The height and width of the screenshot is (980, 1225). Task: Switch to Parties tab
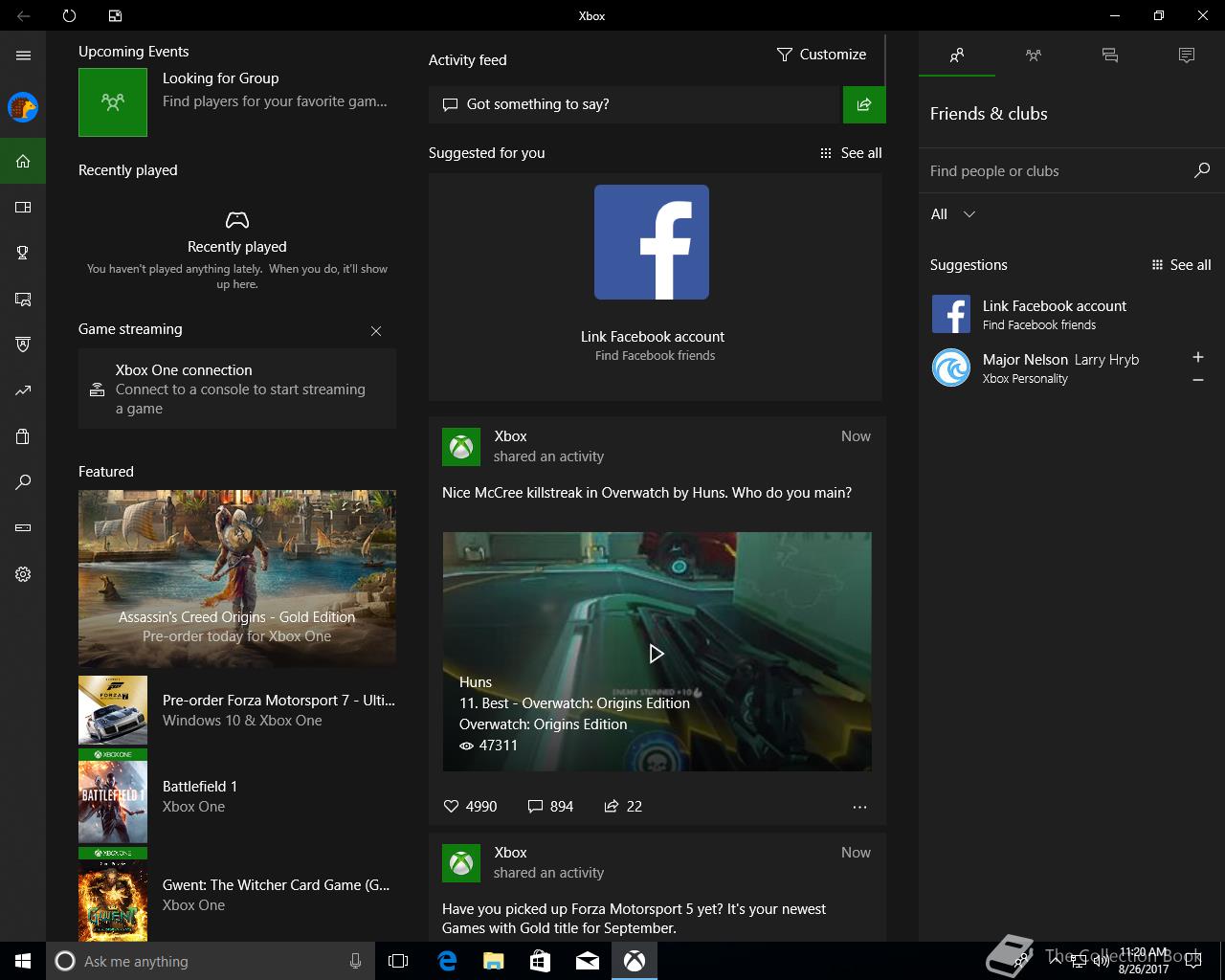point(1034,56)
